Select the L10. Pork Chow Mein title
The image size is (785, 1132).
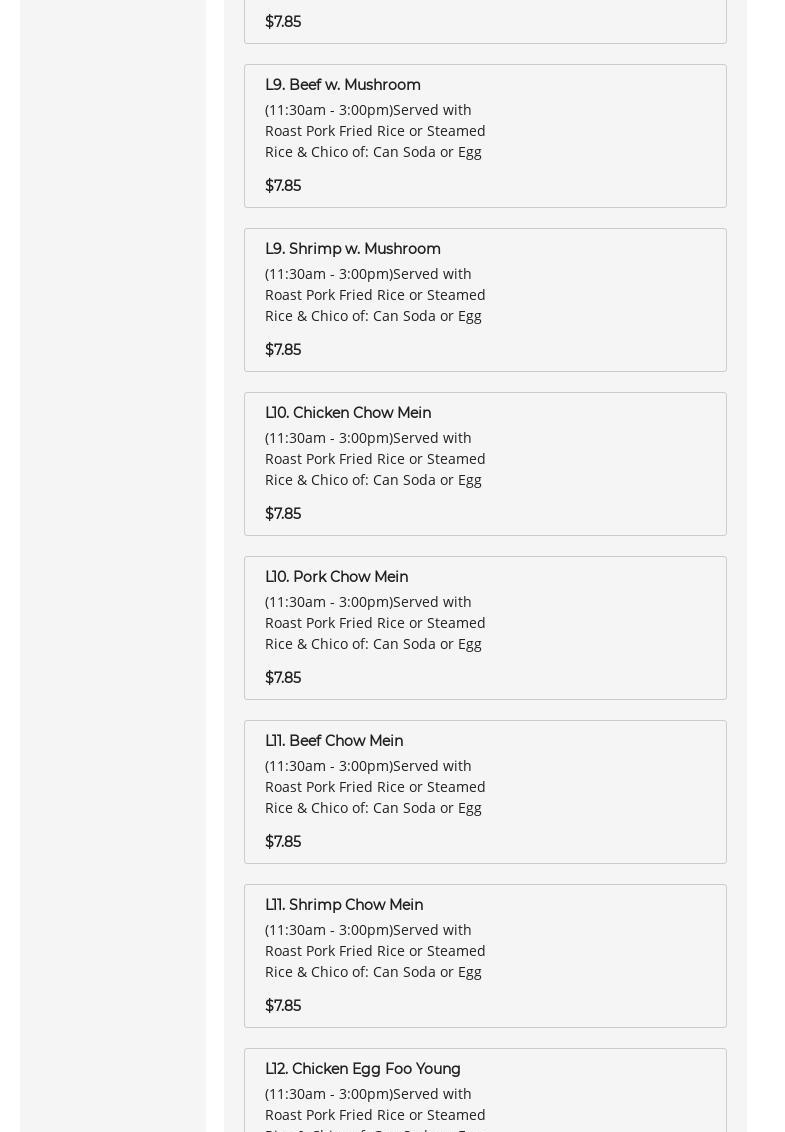[x=337, y=577]
